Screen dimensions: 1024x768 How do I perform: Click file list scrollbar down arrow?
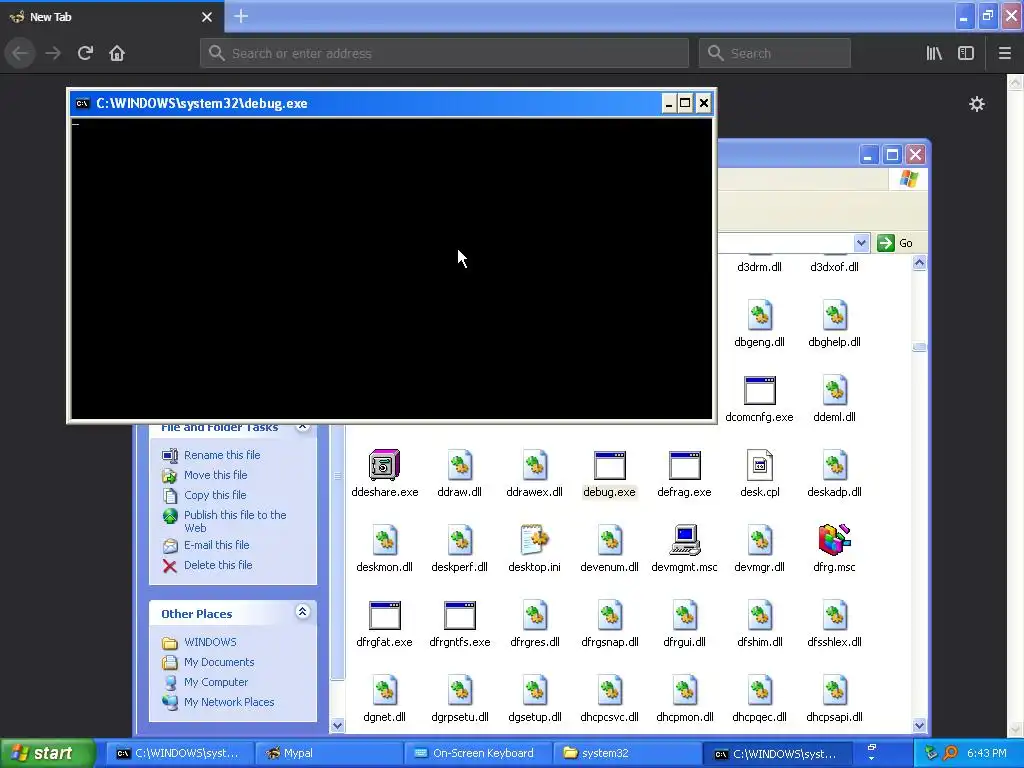tap(919, 725)
